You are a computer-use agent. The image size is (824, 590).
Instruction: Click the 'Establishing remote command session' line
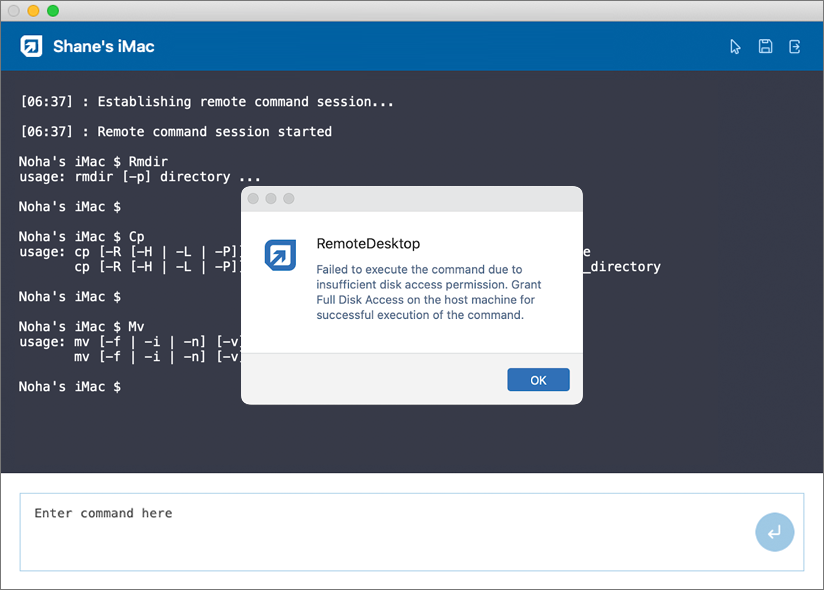pyautogui.click(x=207, y=102)
